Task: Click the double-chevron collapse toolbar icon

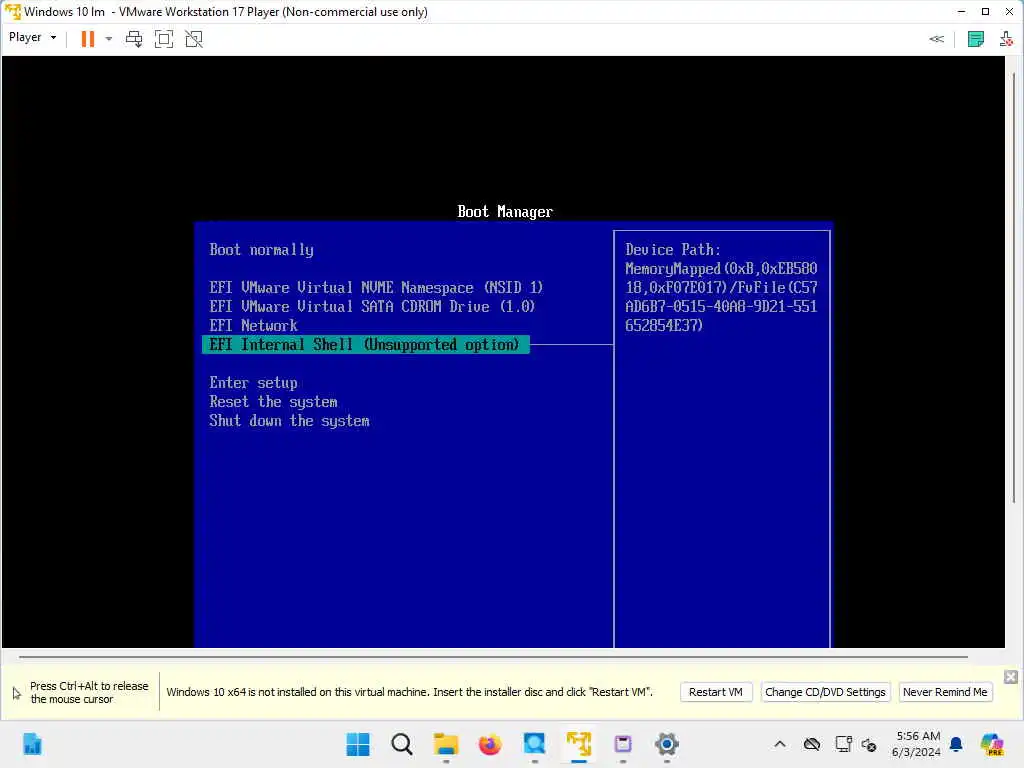Action: tap(936, 39)
